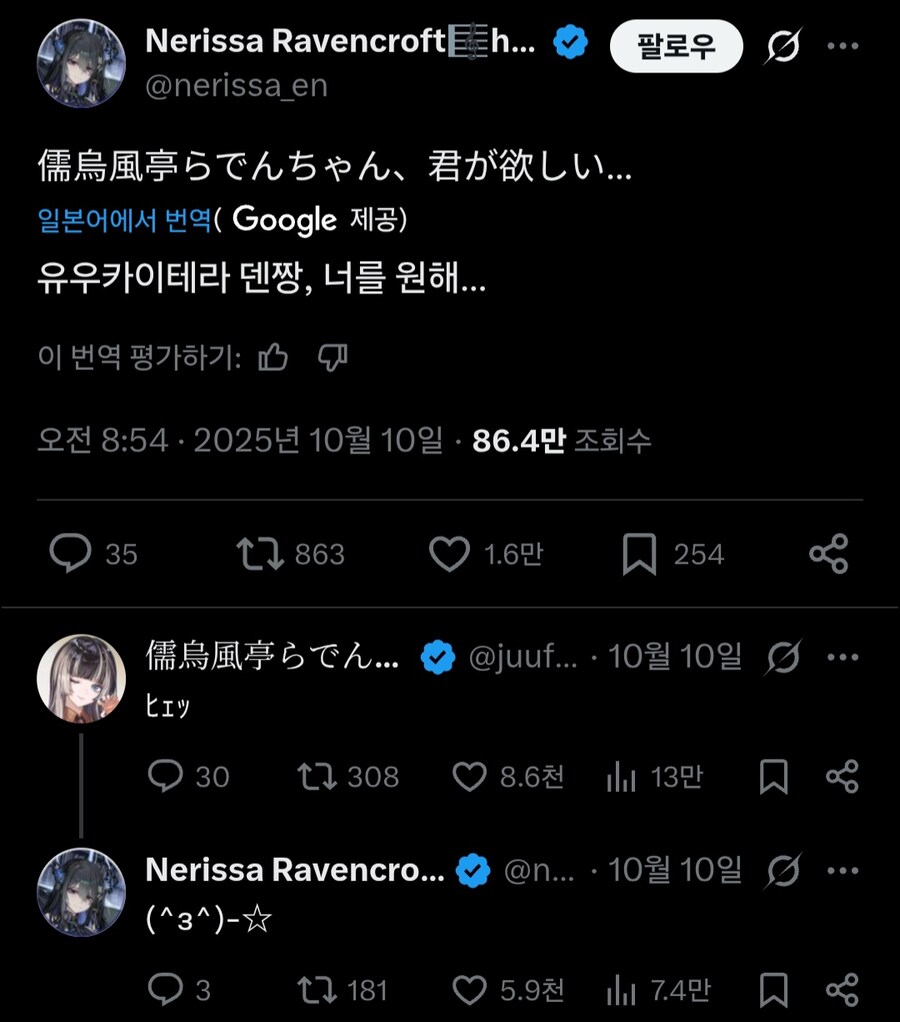Bookmark Nerissa's (^з^)-☆ reply
Screen dimensions: 900x1022
[x=774, y=990]
